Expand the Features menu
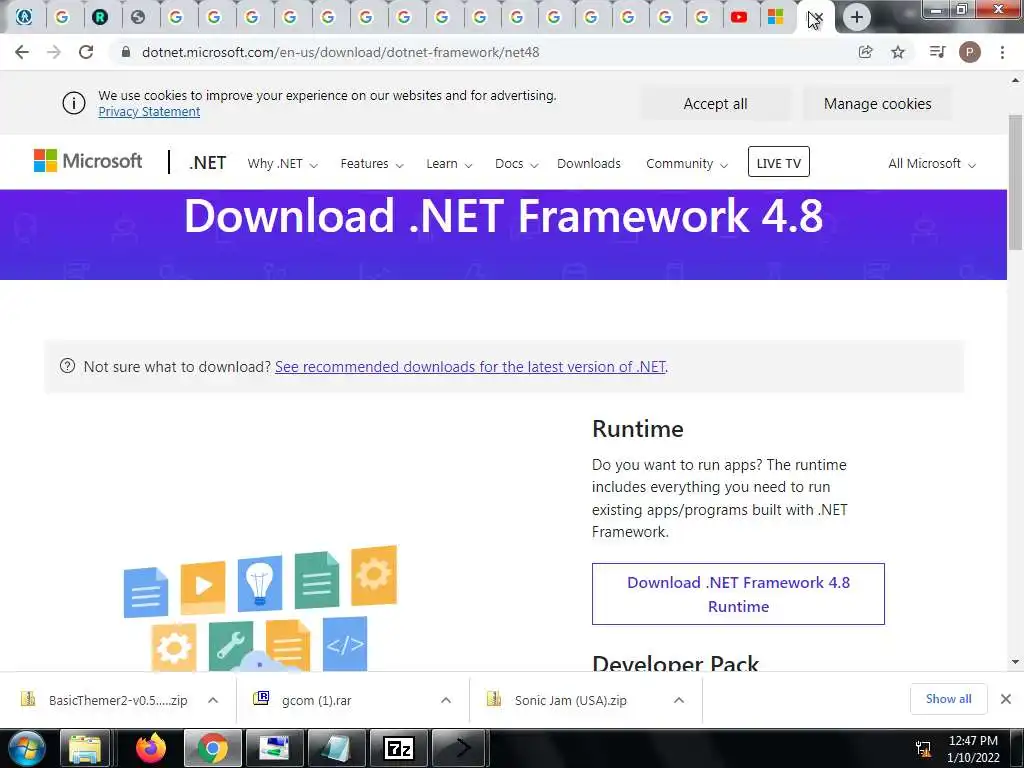The width and height of the screenshot is (1024, 768). point(372,163)
